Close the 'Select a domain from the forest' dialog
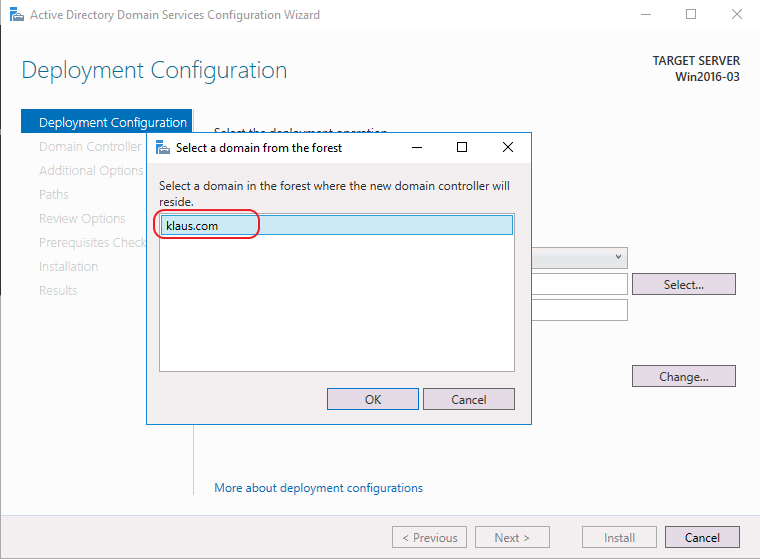This screenshot has height=560, width=760. 508,147
